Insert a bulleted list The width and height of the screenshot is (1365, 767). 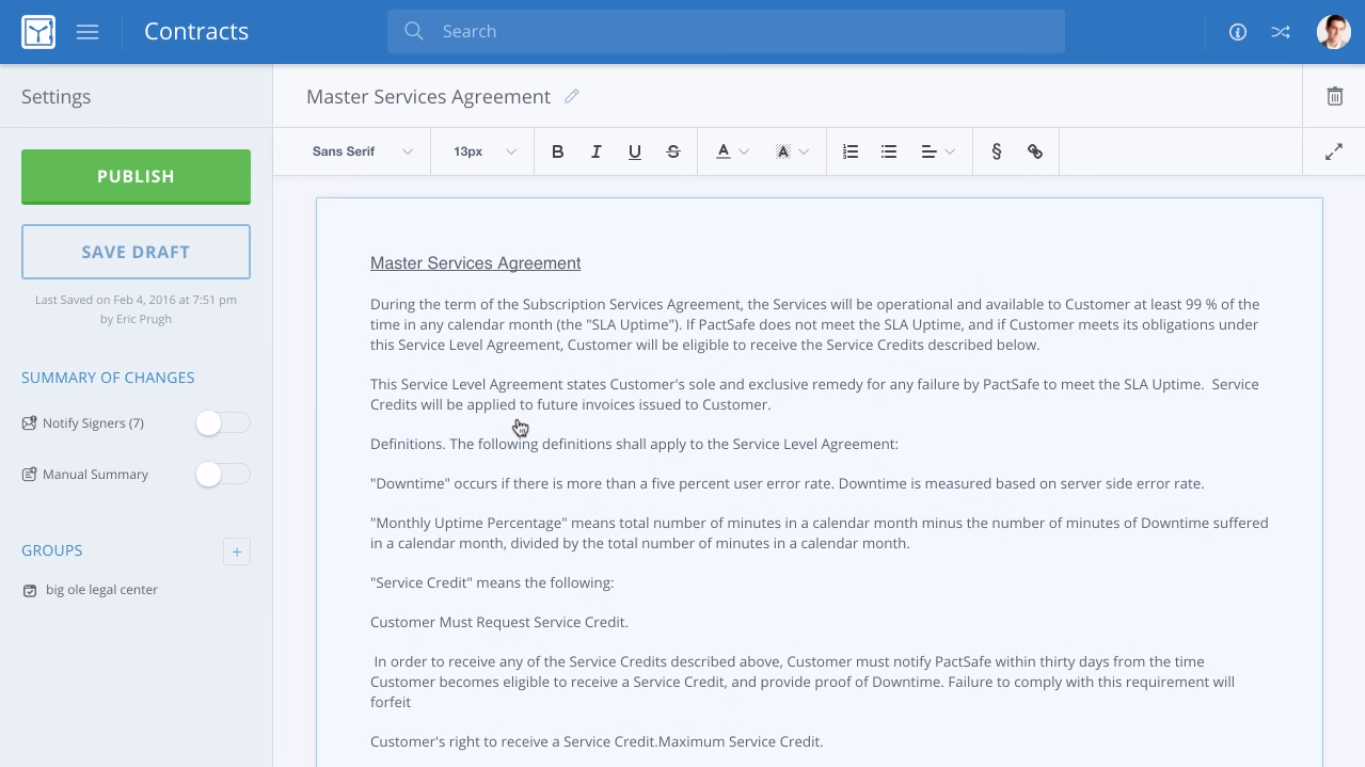(x=889, y=152)
